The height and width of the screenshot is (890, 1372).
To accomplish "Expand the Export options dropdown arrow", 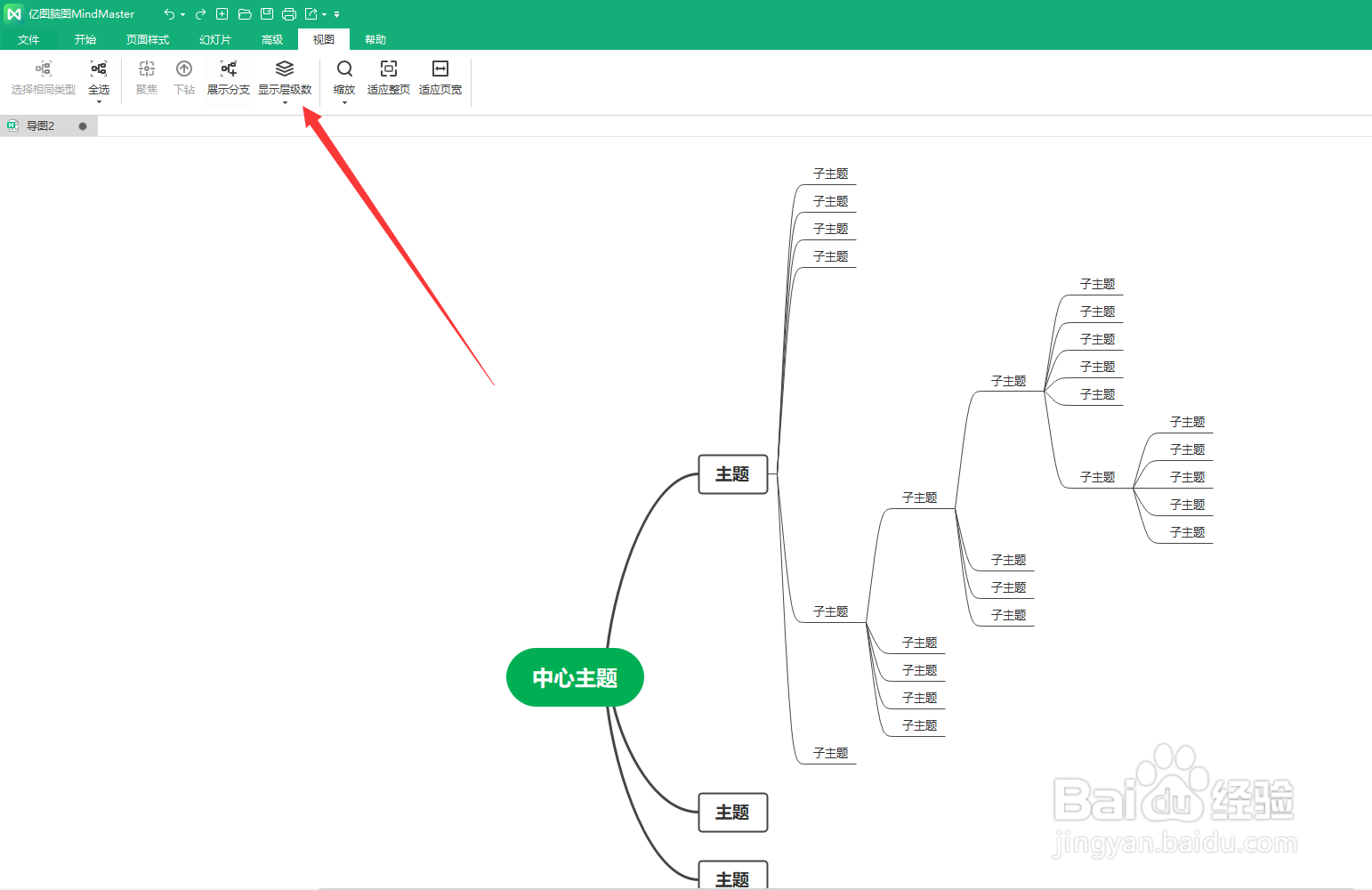I will click(325, 14).
